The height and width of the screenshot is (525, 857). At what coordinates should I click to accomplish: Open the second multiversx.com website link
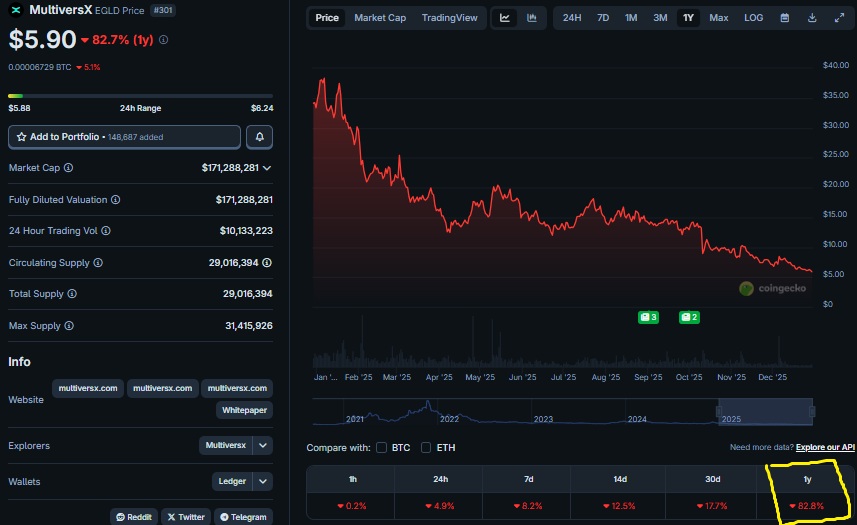coord(162,388)
